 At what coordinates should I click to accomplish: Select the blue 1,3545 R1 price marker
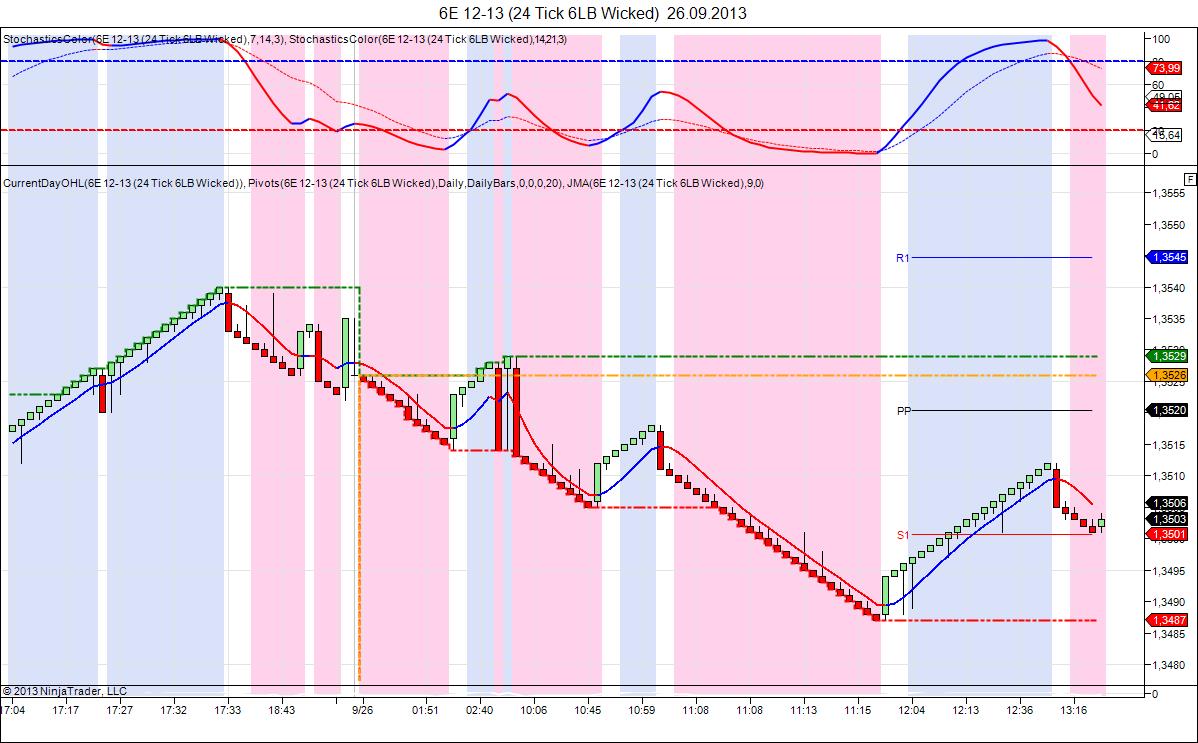pyautogui.click(x=1167, y=258)
